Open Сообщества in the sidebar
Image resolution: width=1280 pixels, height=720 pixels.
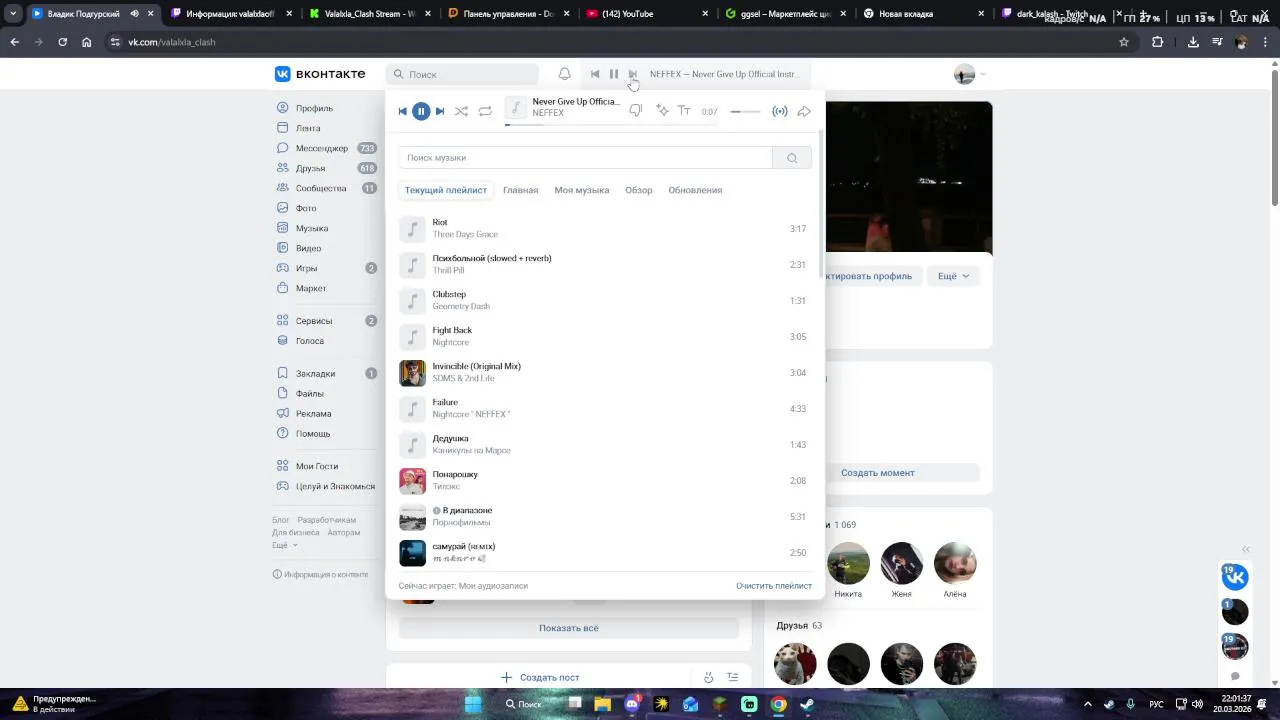pyautogui.click(x=321, y=188)
